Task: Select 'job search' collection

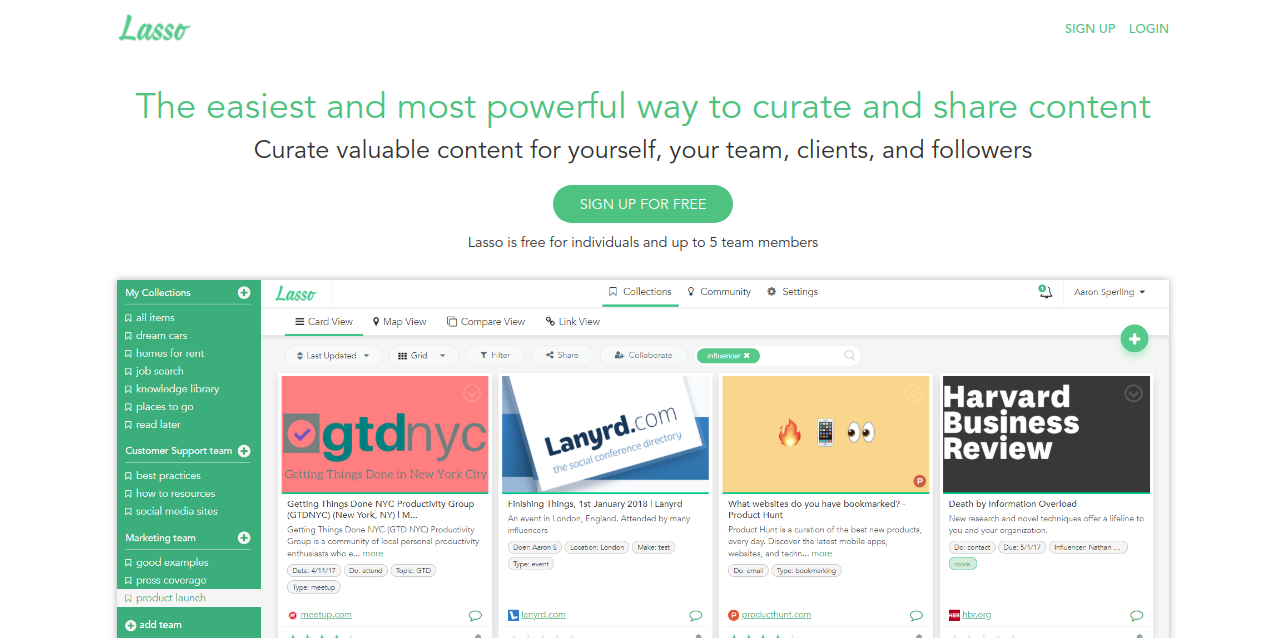Action: (x=159, y=371)
